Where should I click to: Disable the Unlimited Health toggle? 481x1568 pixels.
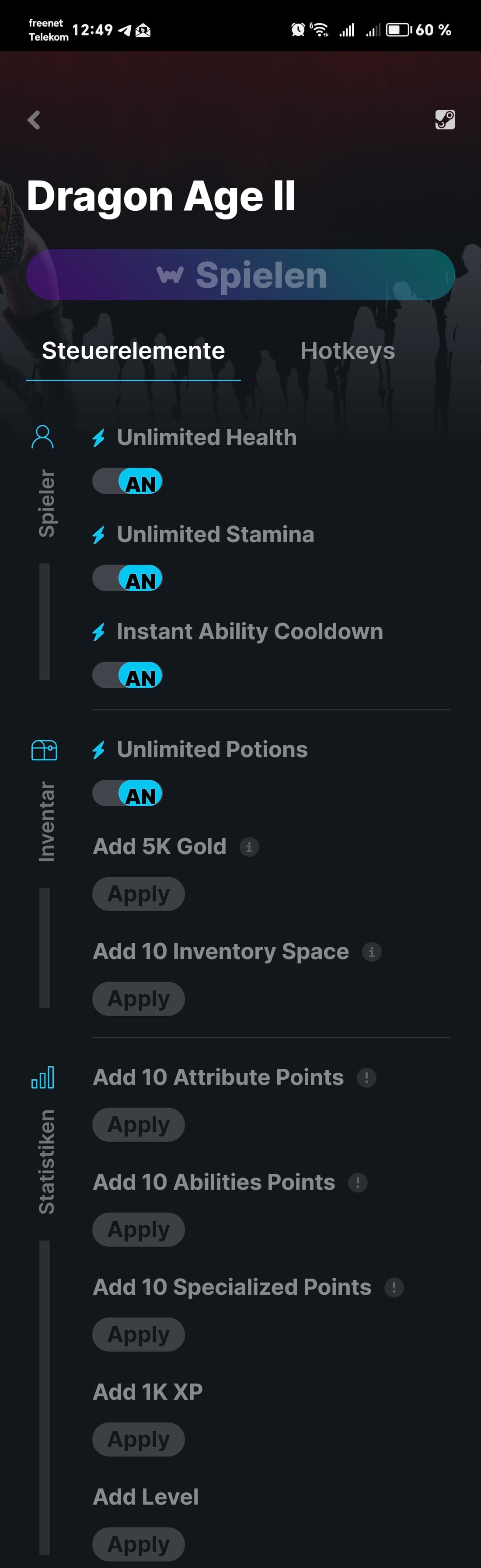[127, 482]
